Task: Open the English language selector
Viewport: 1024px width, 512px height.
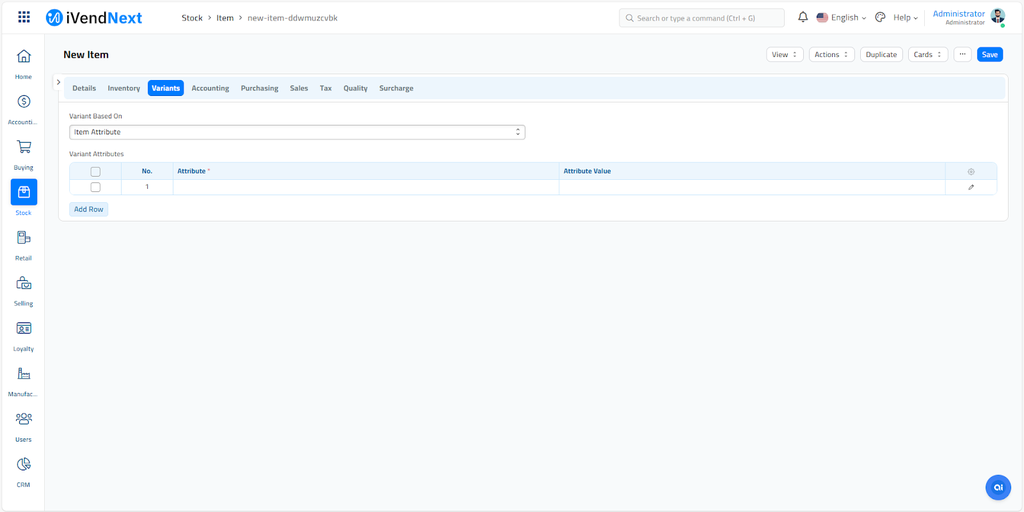Action: click(x=841, y=18)
